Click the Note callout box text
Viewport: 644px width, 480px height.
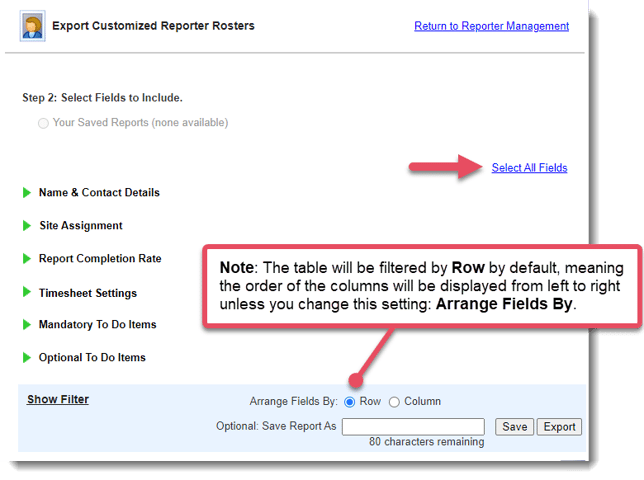click(422, 288)
